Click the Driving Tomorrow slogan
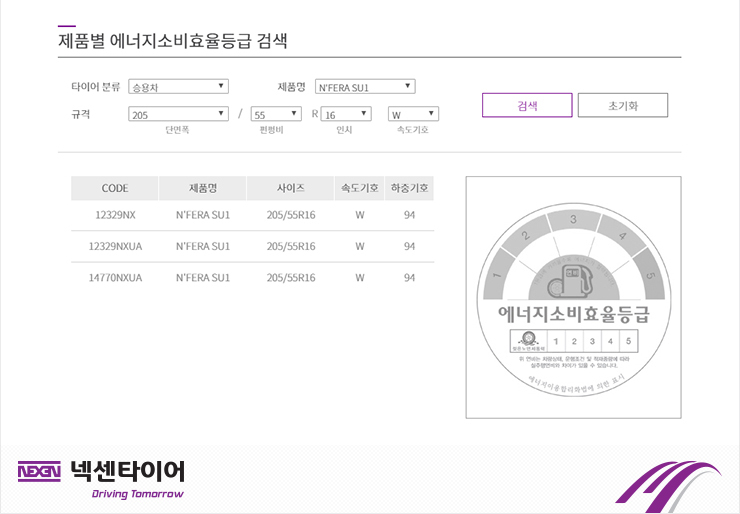Image resolution: width=740 pixels, height=514 pixels. coord(137,494)
